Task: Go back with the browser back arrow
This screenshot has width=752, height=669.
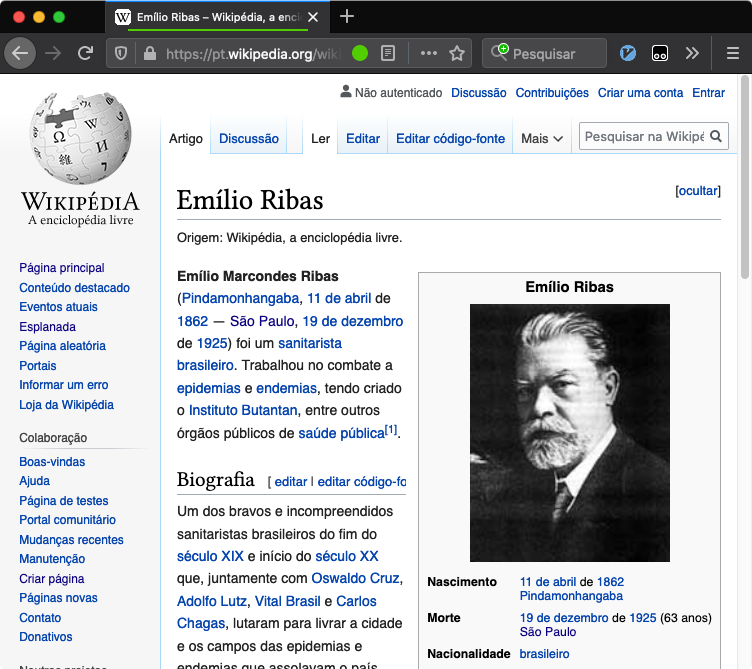Action: tap(20, 53)
